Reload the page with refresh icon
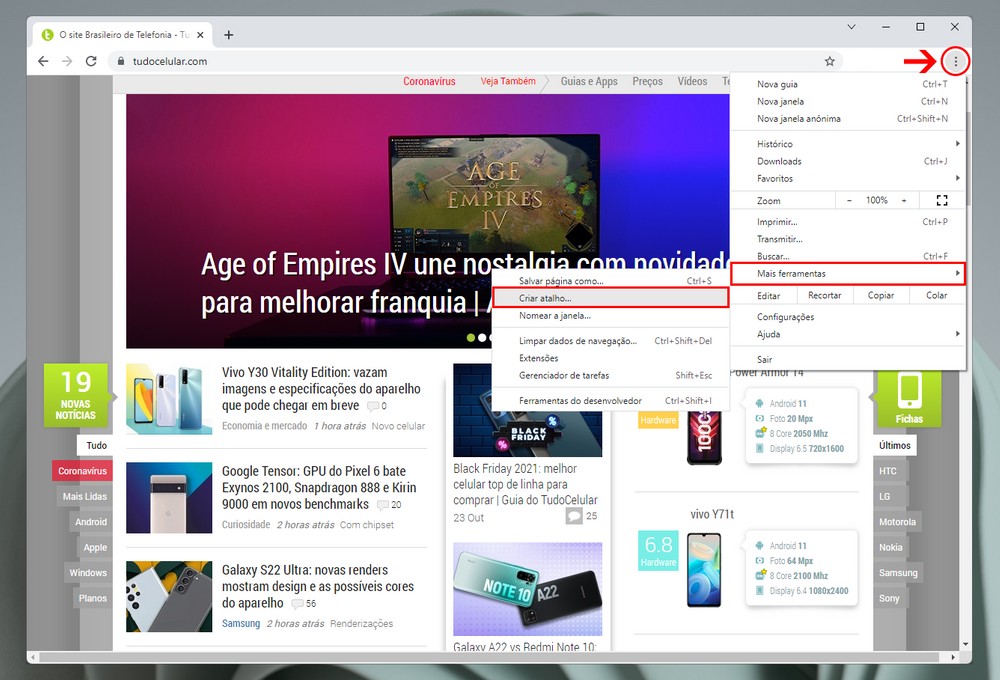Screen dimensions: 1000x680 tap(91, 62)
